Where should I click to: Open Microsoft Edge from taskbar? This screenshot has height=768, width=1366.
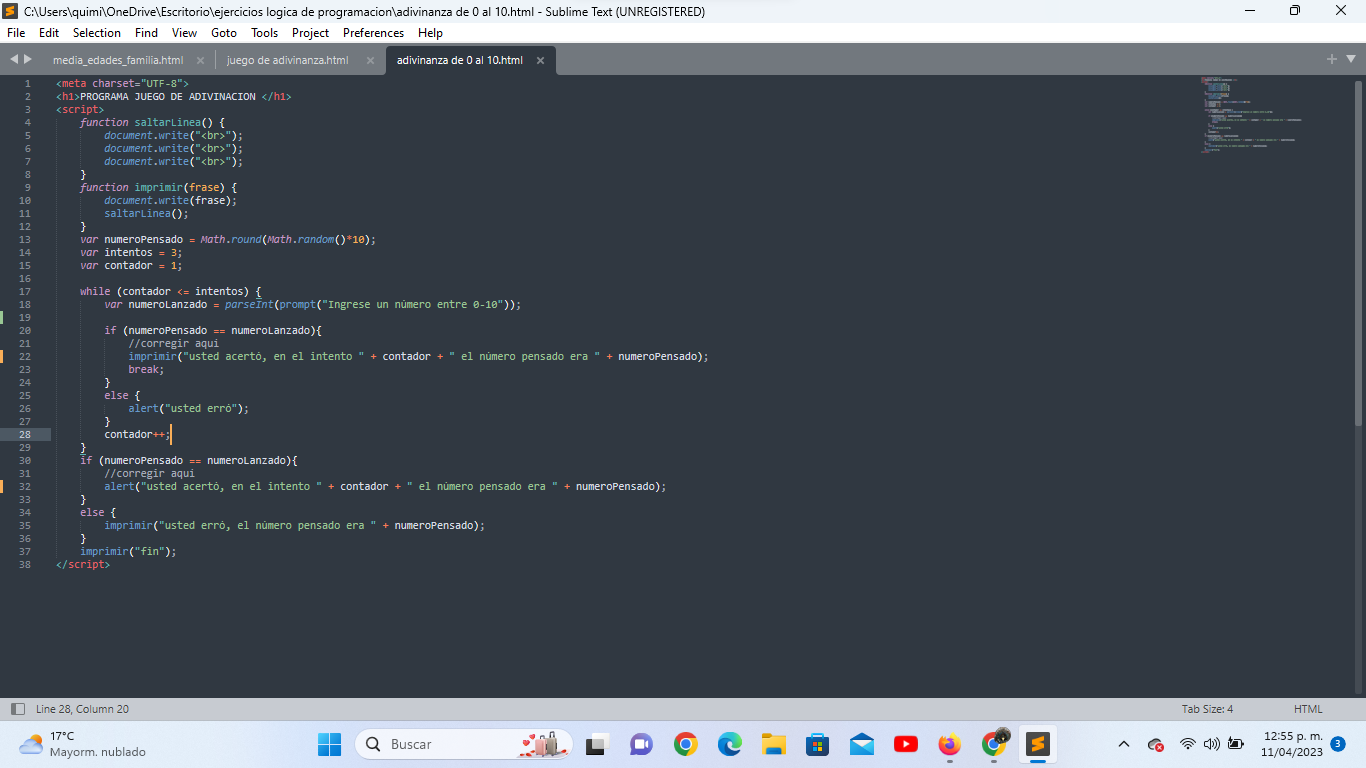[x=729, y=744]
